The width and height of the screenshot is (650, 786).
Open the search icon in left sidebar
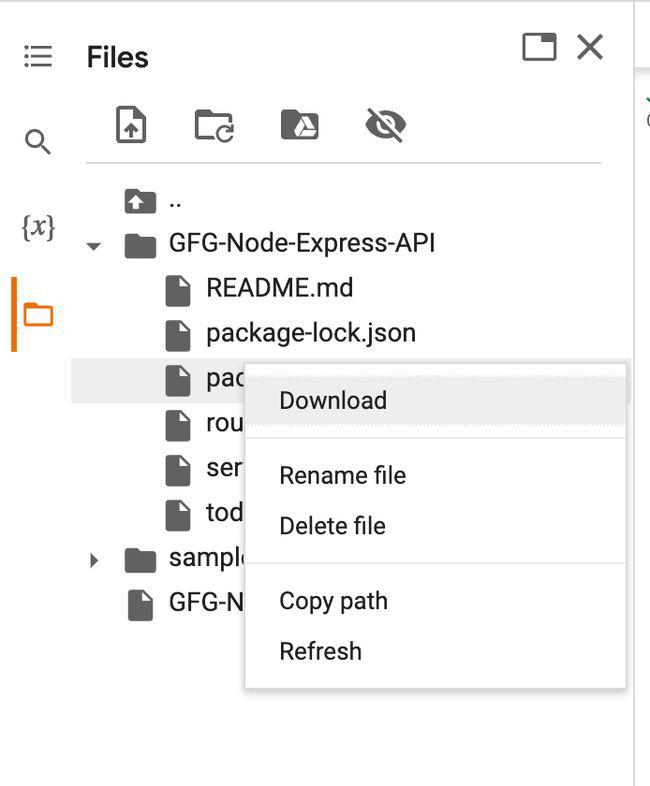pos(38,142)
